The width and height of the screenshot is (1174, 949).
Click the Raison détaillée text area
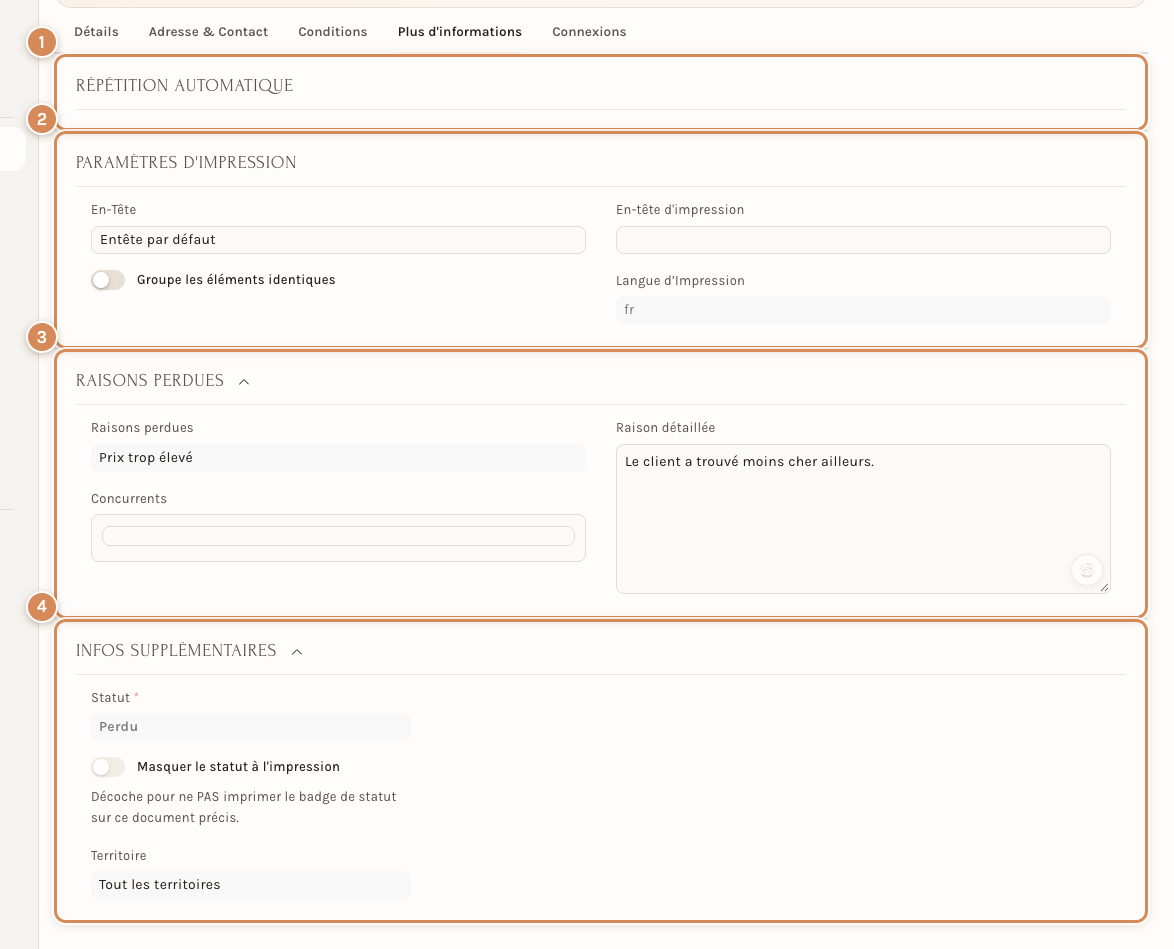tap(863, 519)
